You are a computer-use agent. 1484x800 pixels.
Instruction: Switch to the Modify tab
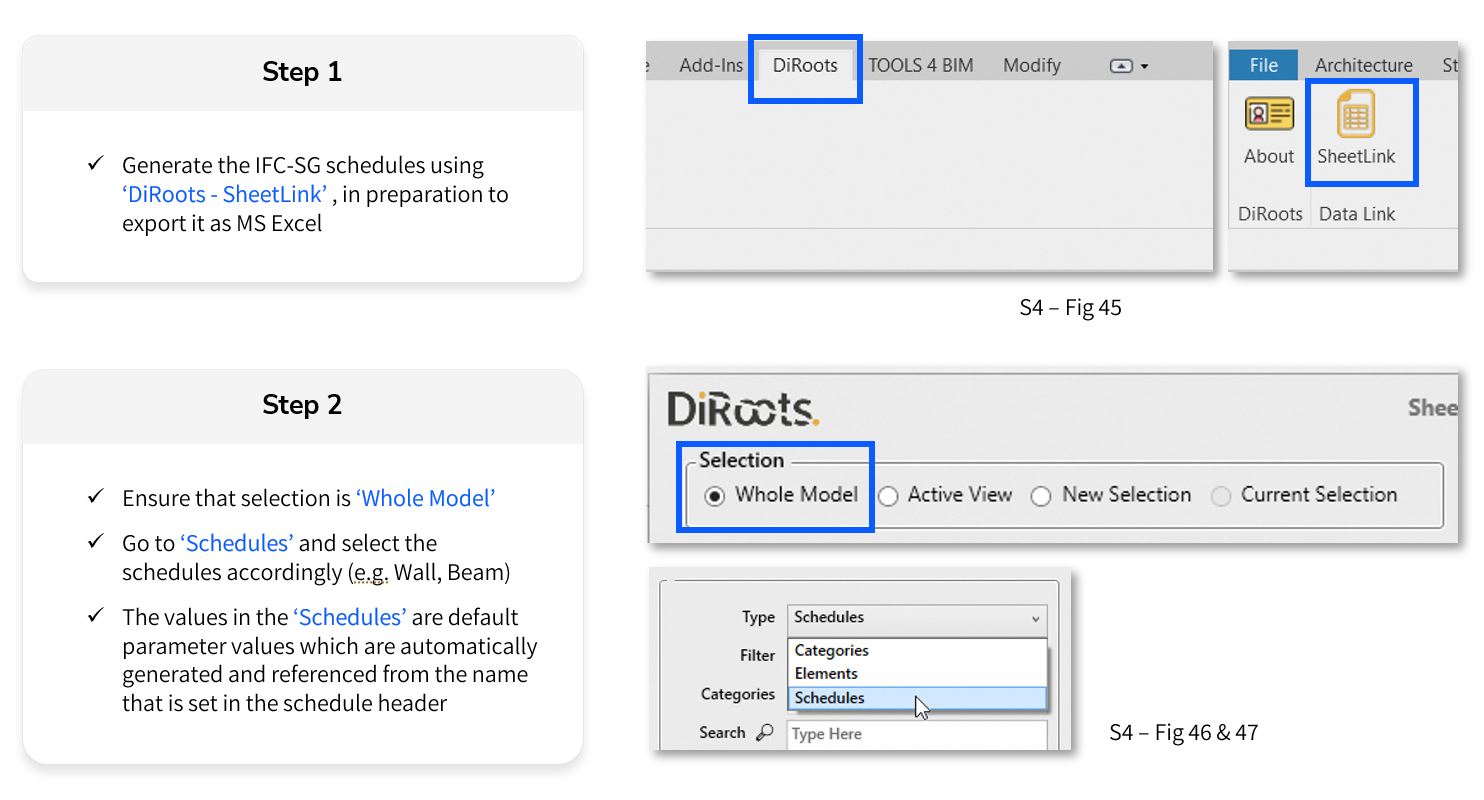point(1031,66)
